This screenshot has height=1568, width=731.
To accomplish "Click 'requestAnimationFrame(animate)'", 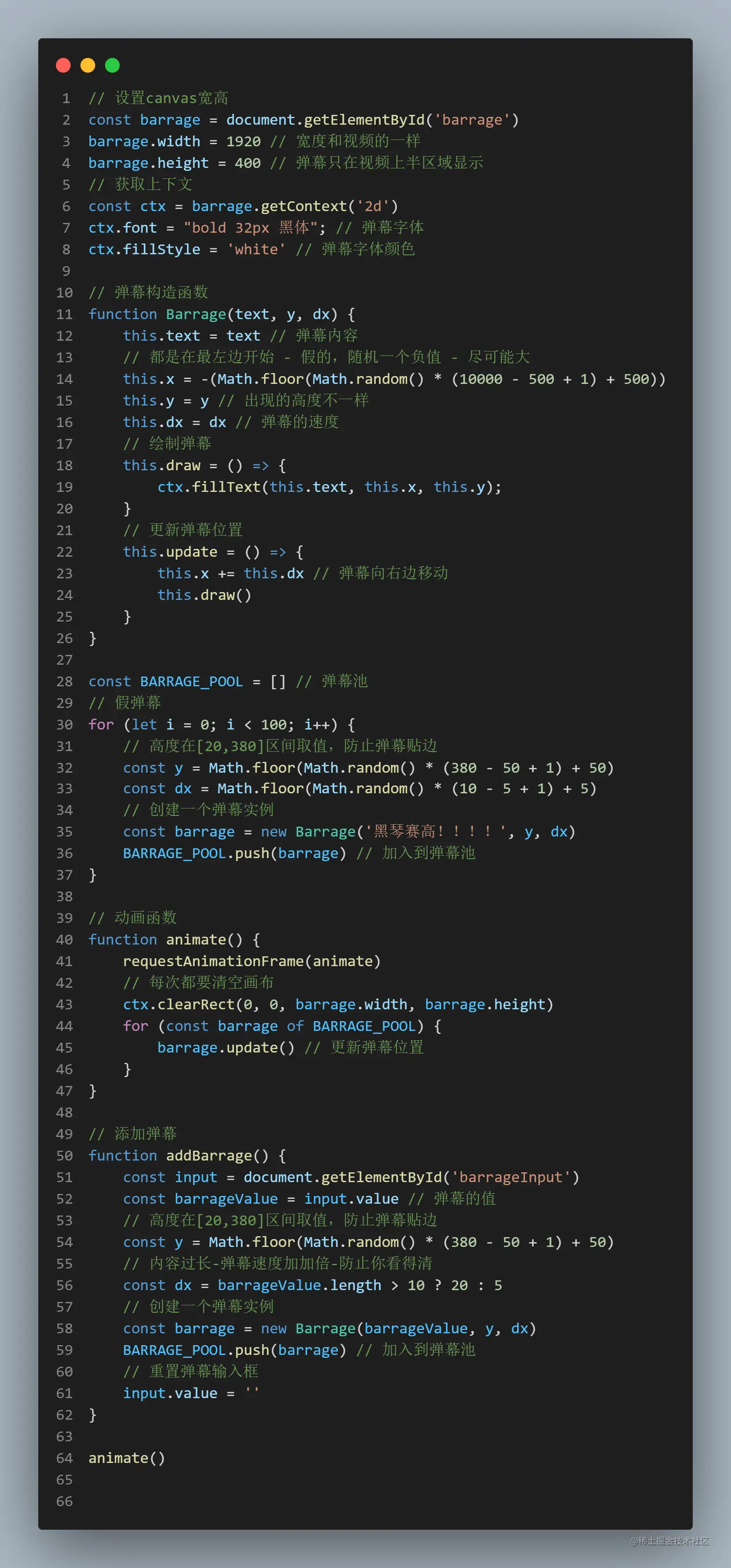I will click(252, 962).
